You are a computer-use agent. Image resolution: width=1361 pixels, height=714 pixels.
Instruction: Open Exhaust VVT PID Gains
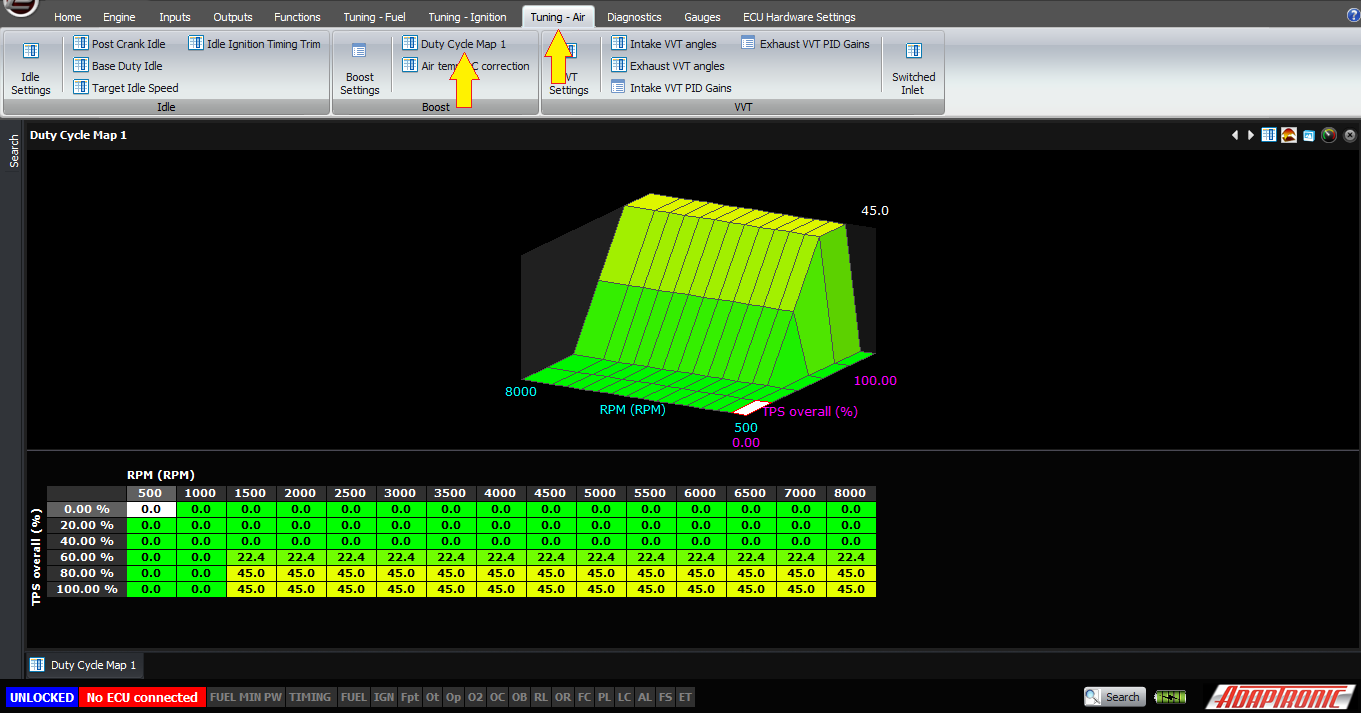coord(806,44)
